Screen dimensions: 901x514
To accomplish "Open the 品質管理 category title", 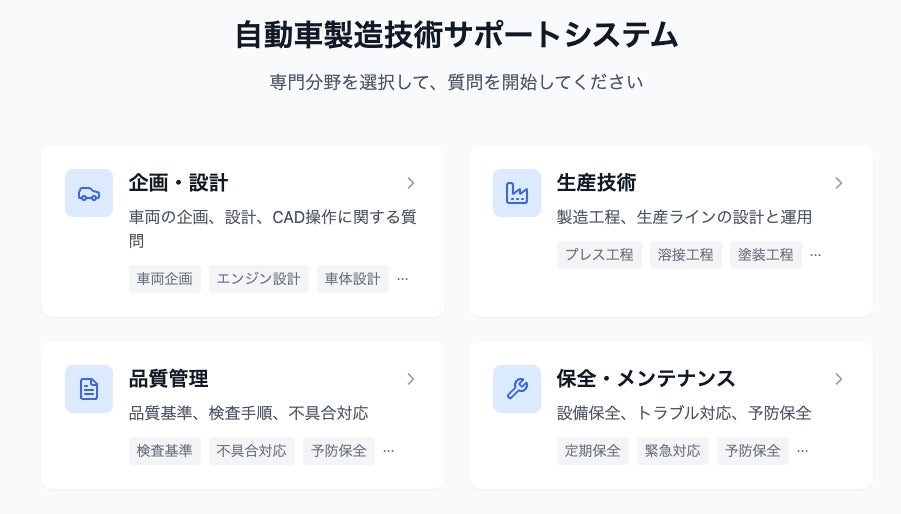I will coord(169,379).
